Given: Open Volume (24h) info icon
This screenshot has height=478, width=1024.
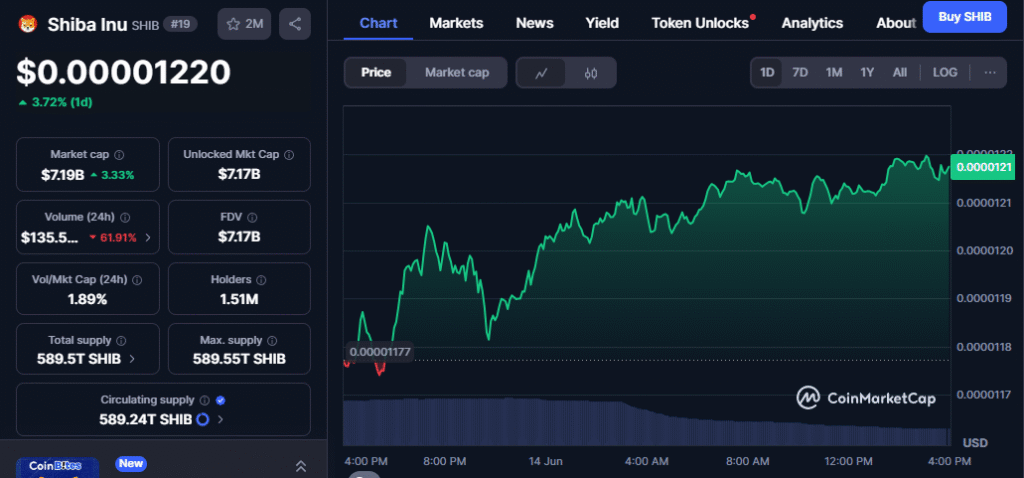Looking at the screenshot, I should [x=125, y=217].
